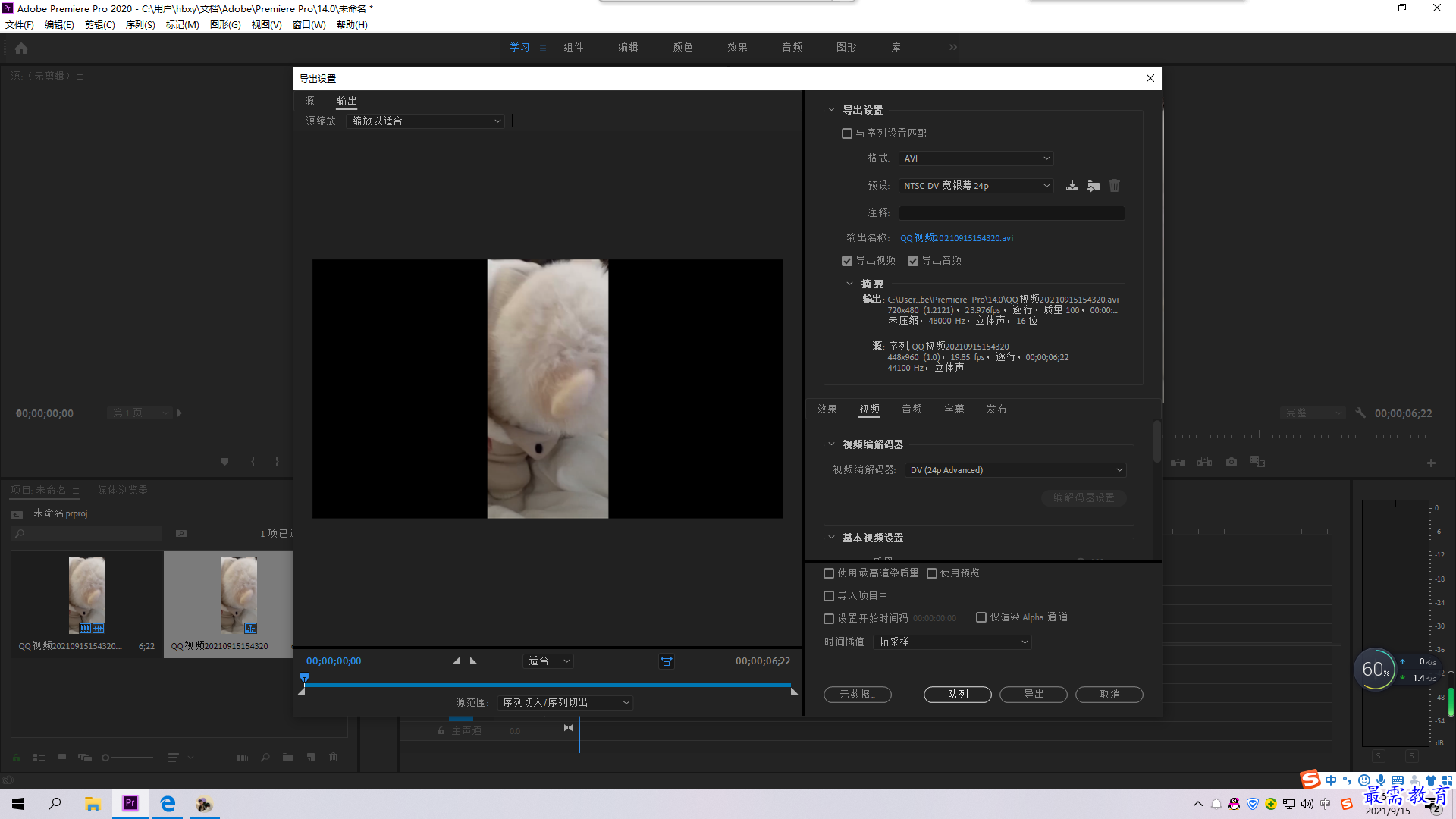Image resolution: width=1456 pixels, height=819 pixels.
Task: Check import into project option
Action: pos(829,596)
